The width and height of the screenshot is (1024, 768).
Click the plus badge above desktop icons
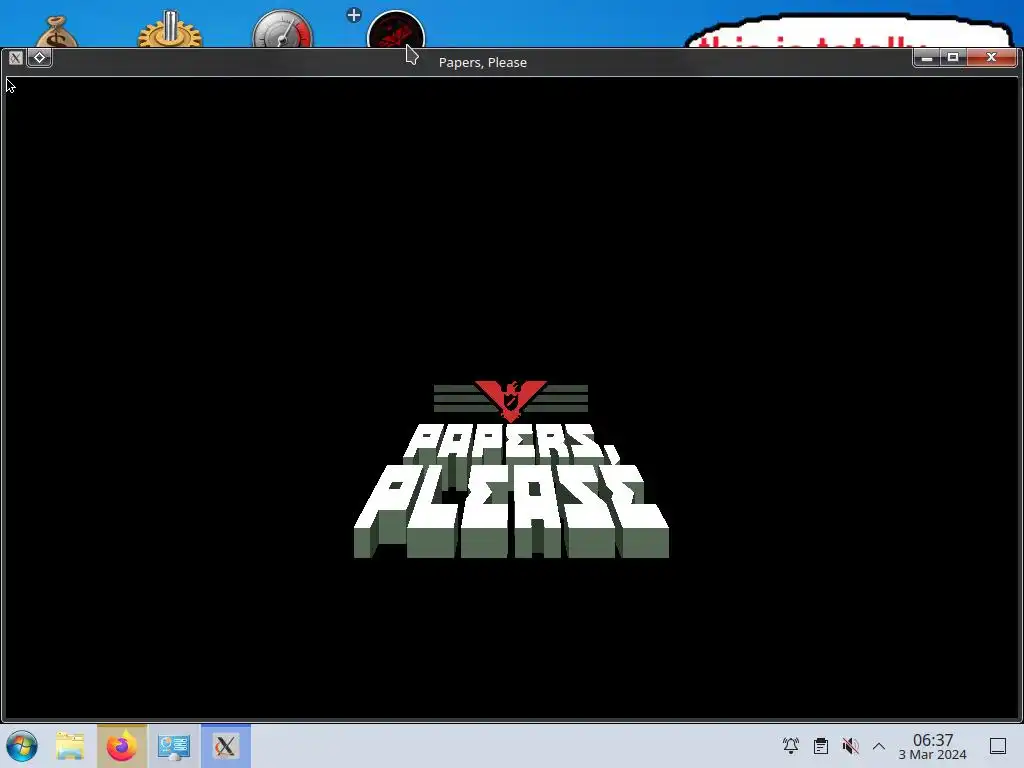point(353,15)
